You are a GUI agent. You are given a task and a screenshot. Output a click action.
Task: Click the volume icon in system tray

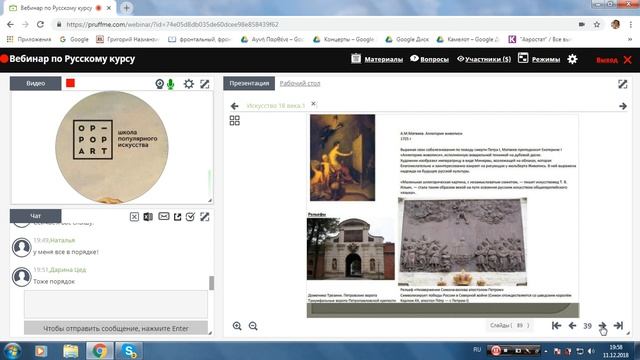(591, 351)
